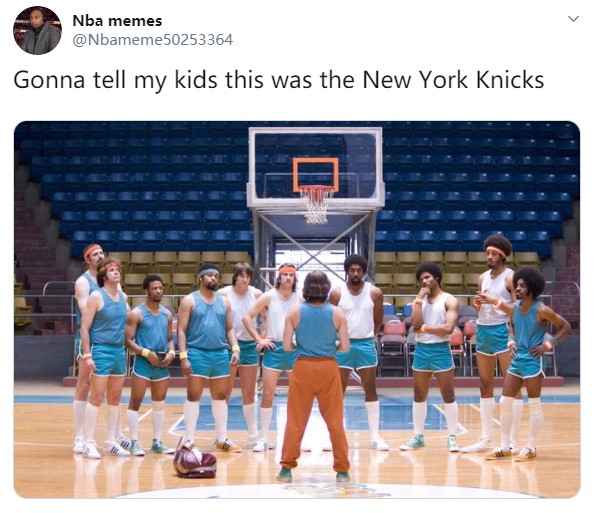Click the basketball net in the photo
Image resolution: width=595 pixels, height=513 pixels.
316,205
